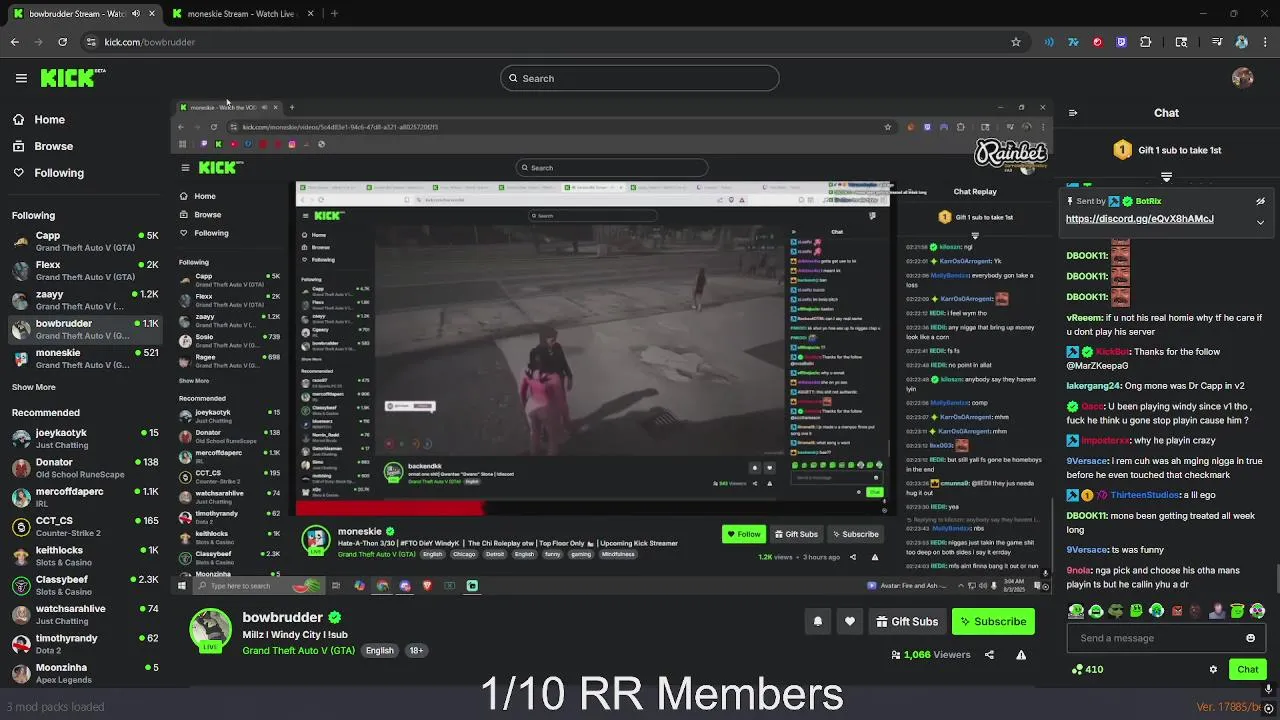Screen dimensions: 1280x720
Task: Open Following in the sidebar
Action: pos(48,173)
